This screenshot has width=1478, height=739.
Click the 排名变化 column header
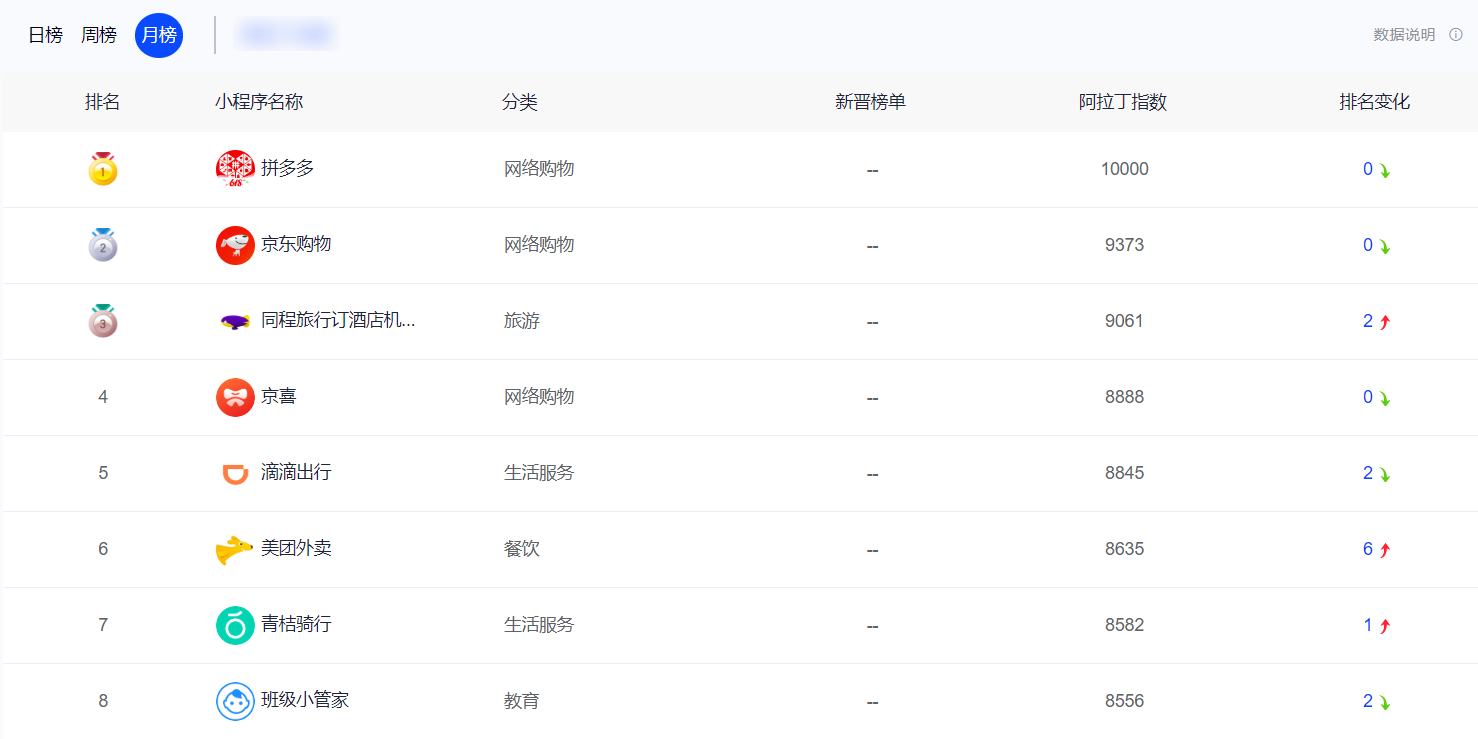[1375, 102]
